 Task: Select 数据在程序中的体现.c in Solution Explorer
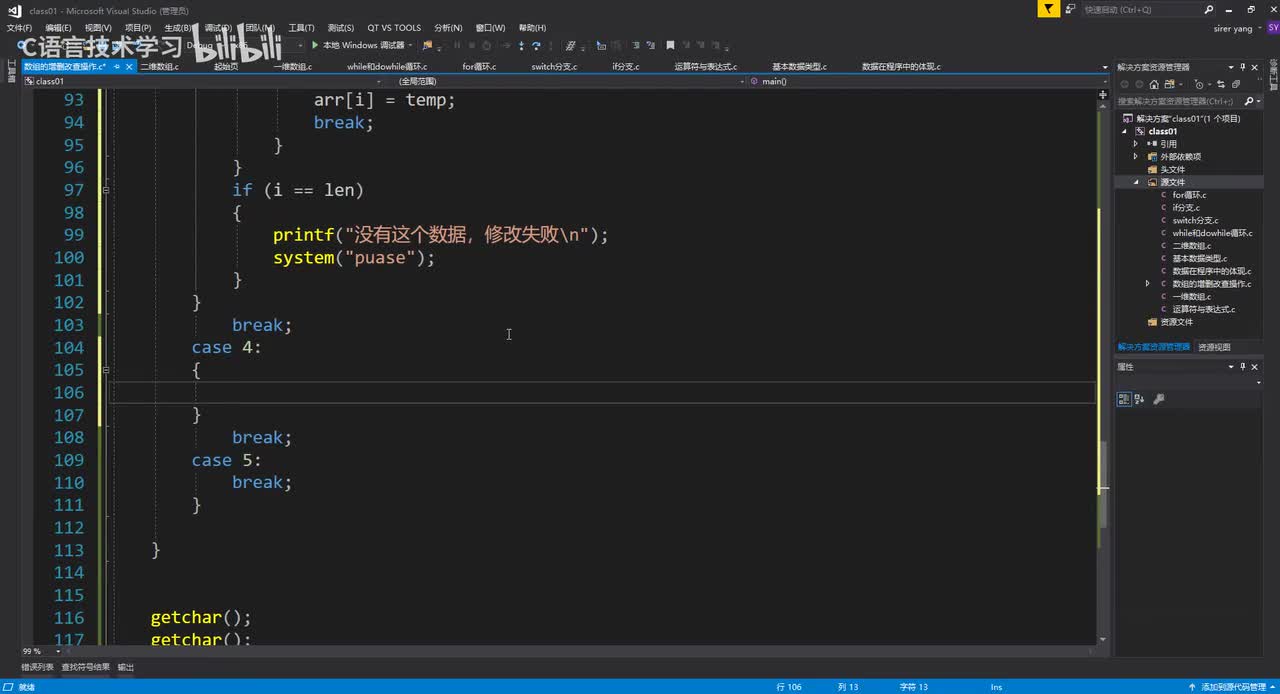[1212, 271]
